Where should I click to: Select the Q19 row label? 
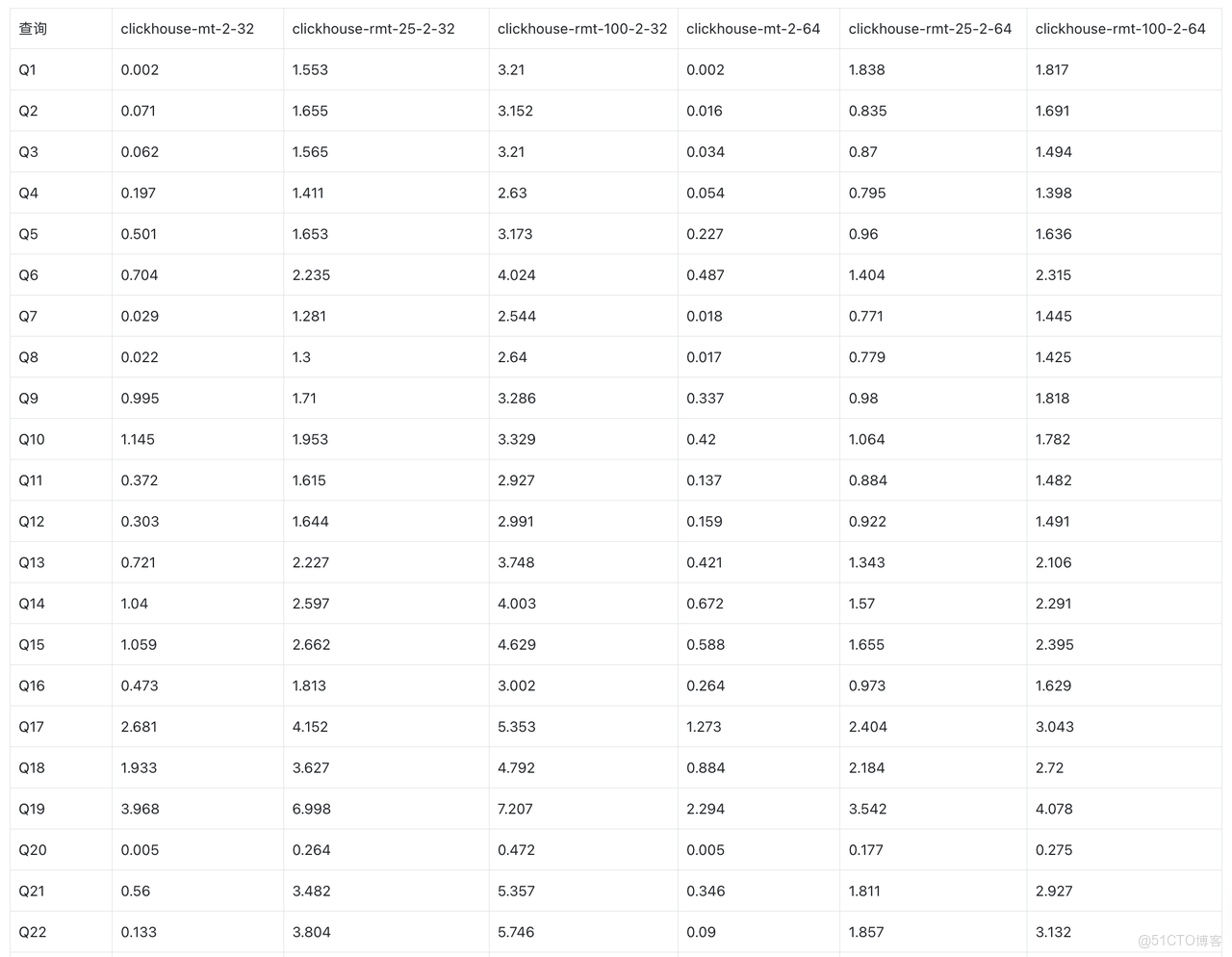coord(32,809)
